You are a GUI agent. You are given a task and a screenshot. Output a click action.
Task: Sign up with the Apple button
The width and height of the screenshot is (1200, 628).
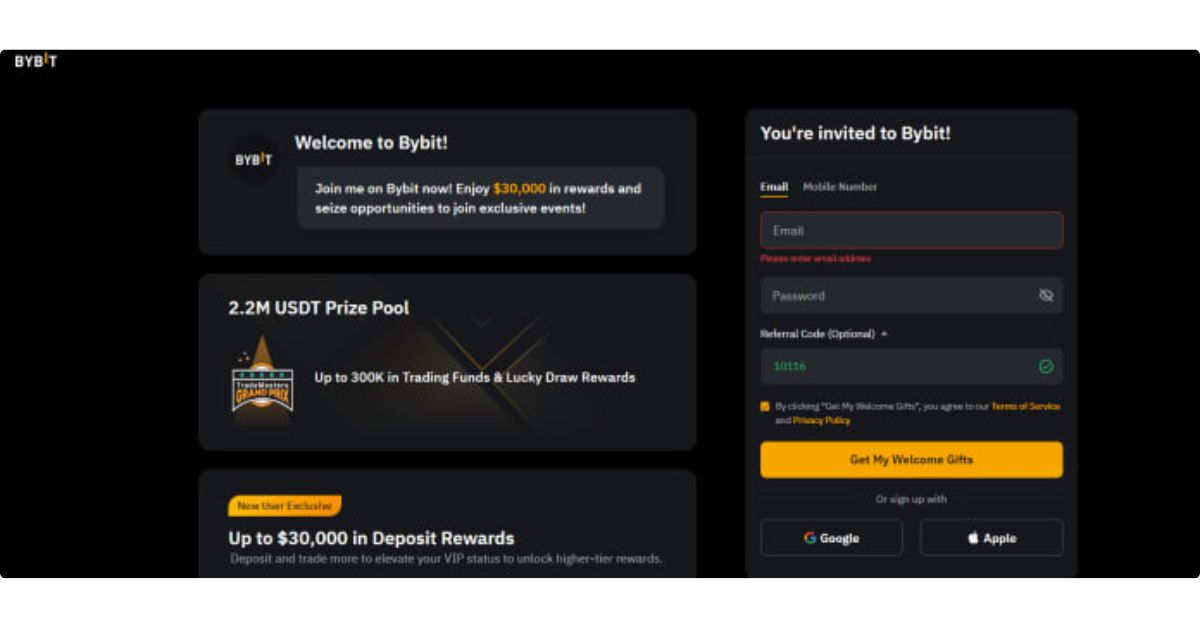pos(992,538)
